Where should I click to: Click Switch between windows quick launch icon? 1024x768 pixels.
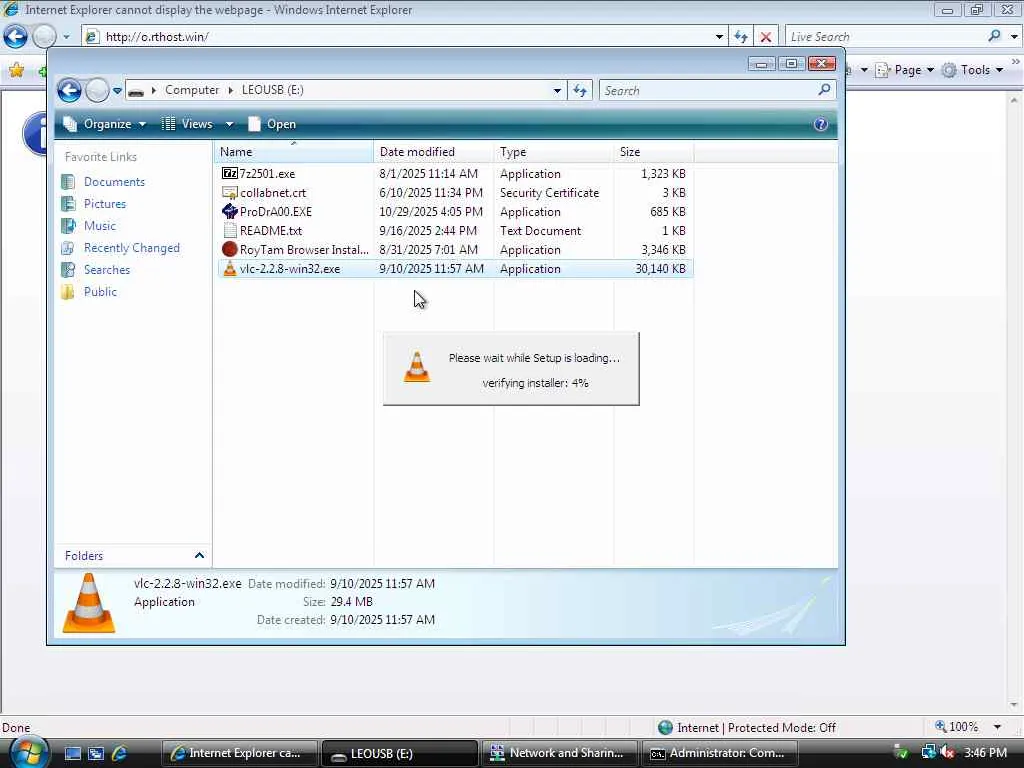click(96, 754)
